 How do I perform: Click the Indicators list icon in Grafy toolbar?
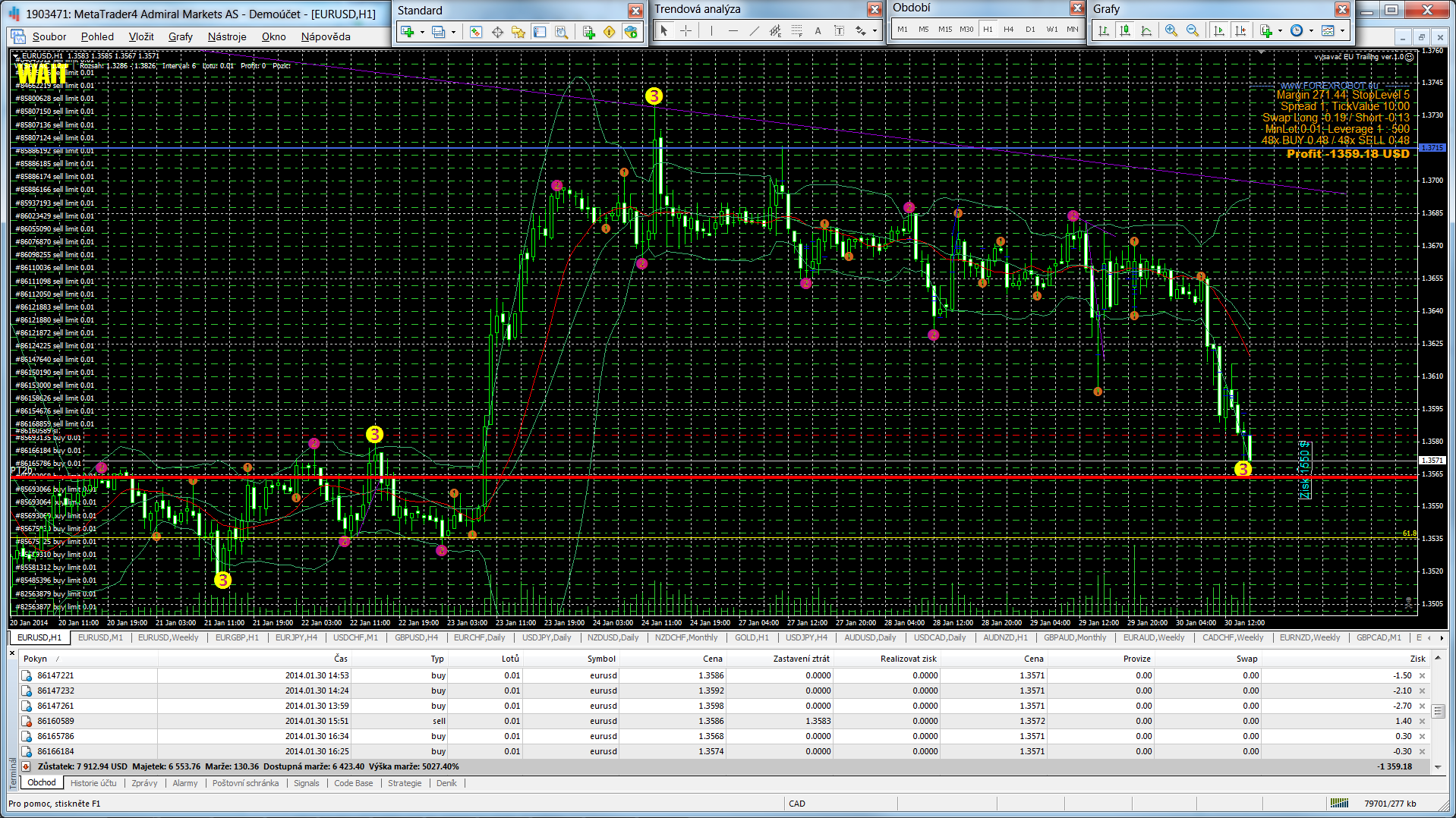pos(1266,30)
